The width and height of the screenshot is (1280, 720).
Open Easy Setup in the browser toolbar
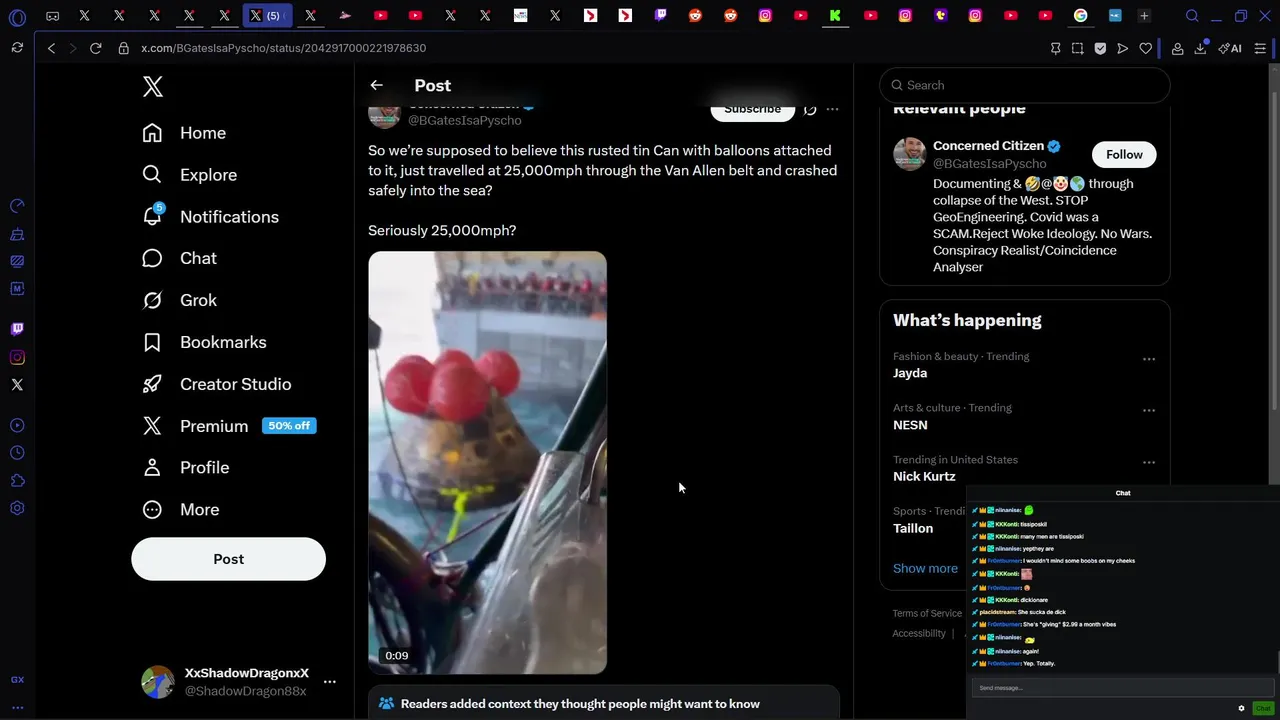coord(1260,48)
